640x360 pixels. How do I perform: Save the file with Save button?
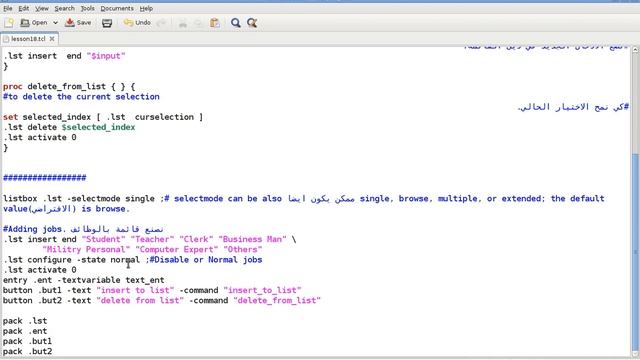[x=78, y=23]
